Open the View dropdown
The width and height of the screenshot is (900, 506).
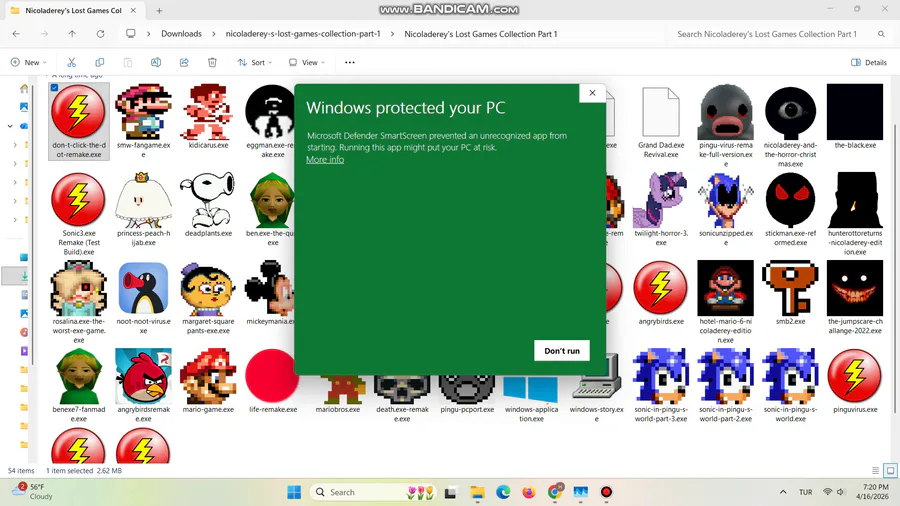pyautogui.click(x=307, y=63)
